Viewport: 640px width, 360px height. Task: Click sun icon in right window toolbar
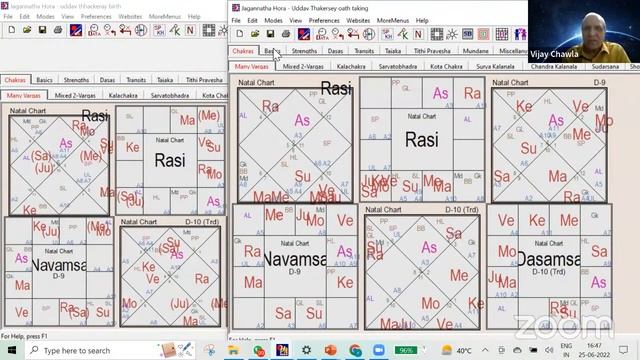coord(452,34)
